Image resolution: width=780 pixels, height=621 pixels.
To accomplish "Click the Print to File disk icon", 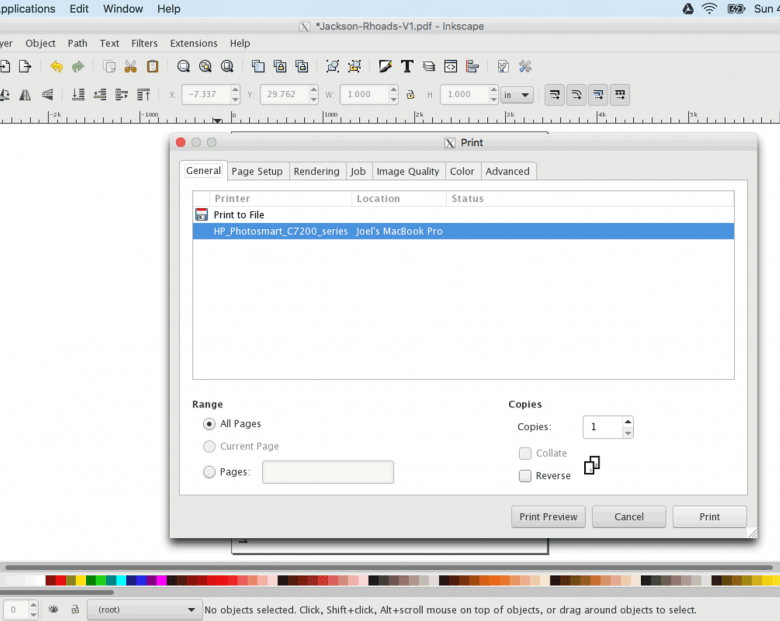I will tap(201, 215).
